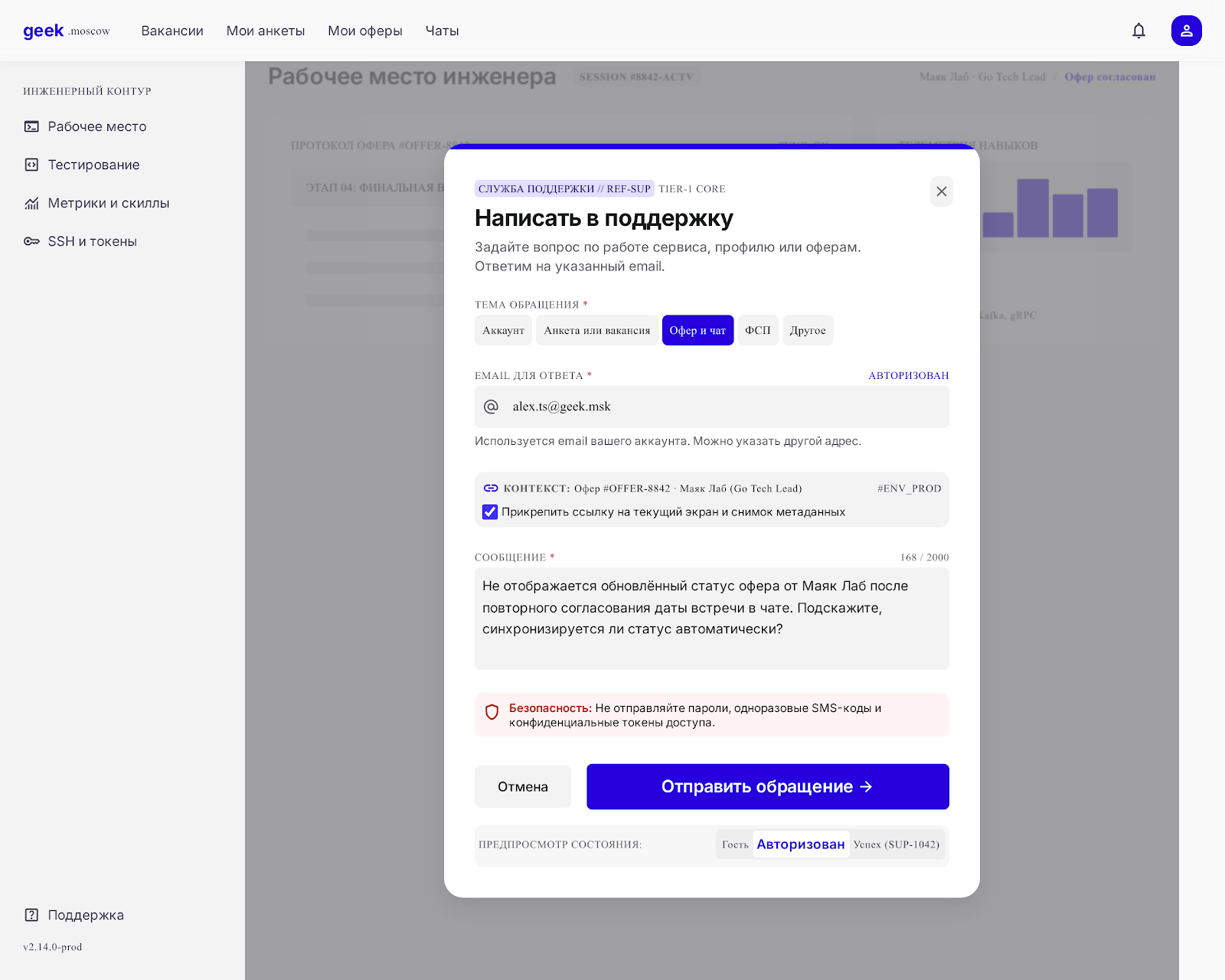Screen dimensions: 1225x980
Task: Open notifications bell icon
Action: click(1138, 31)
